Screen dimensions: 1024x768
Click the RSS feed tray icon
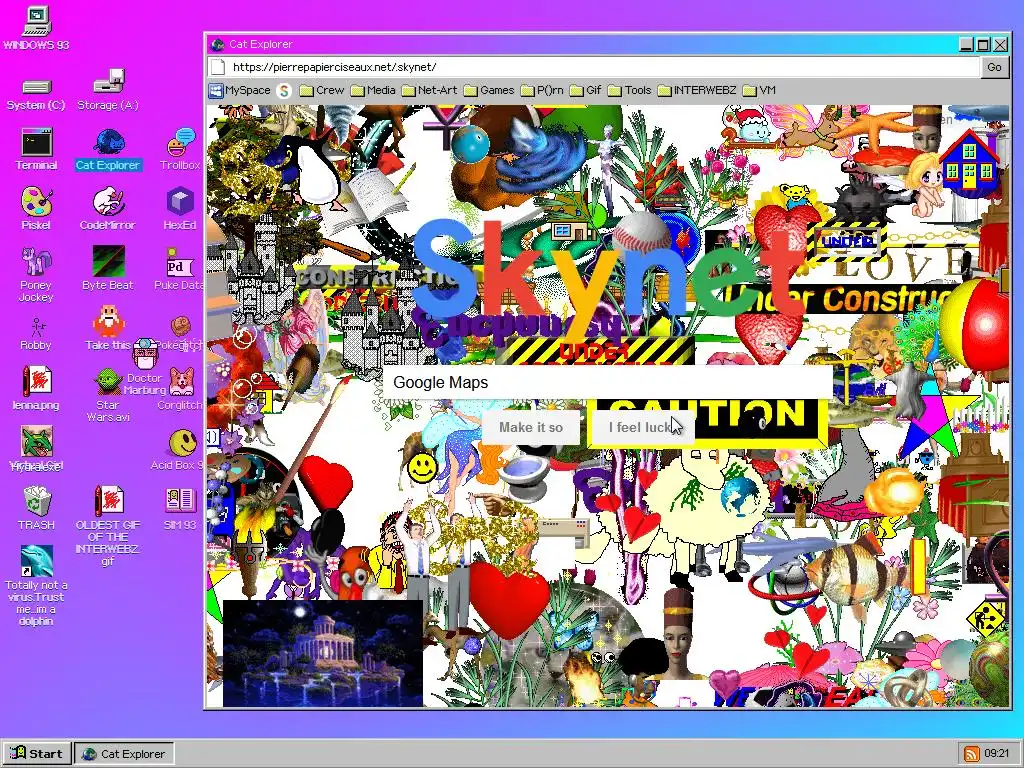972,753
